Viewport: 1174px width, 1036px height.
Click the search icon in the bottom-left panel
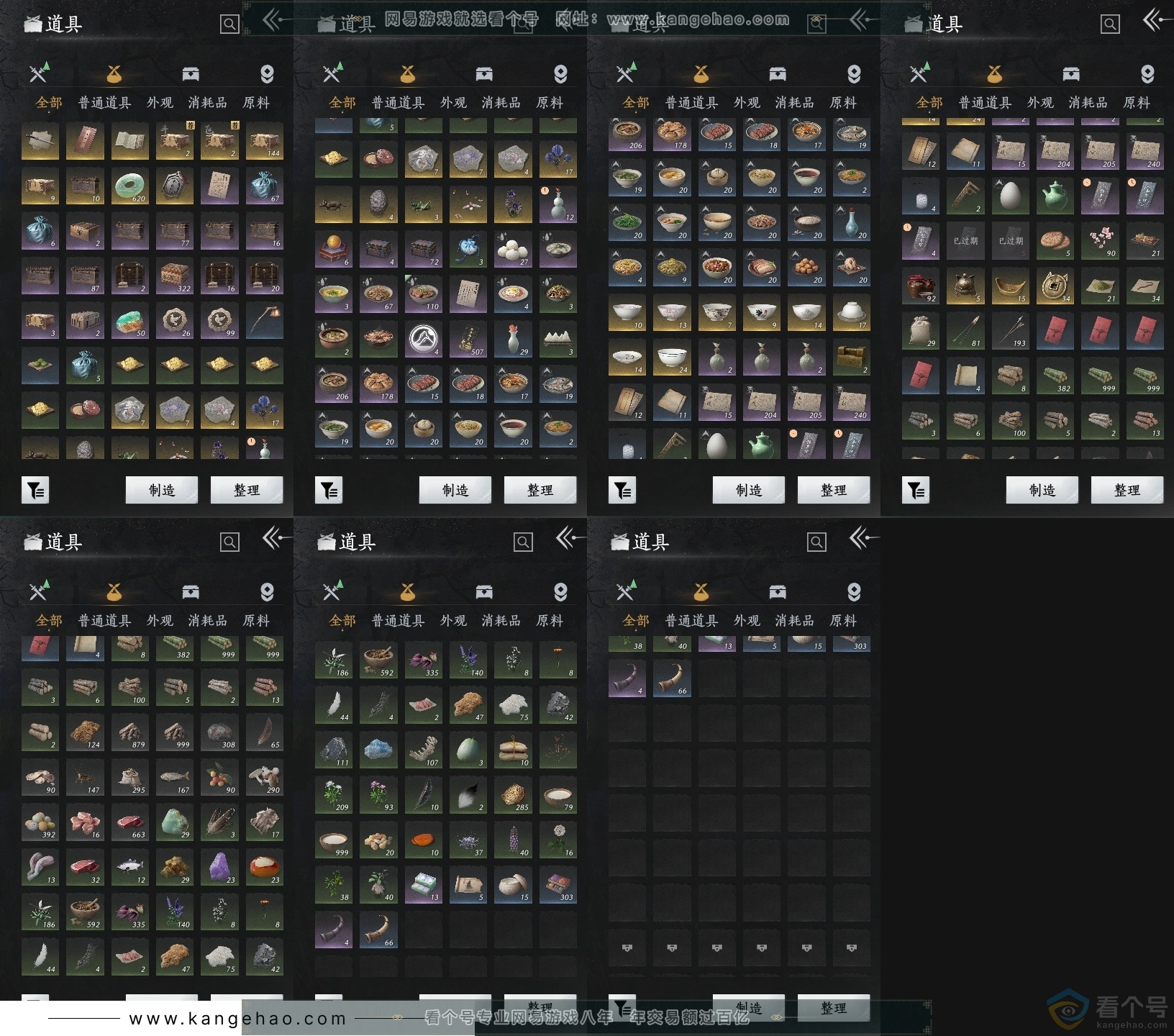pos(229,542)
